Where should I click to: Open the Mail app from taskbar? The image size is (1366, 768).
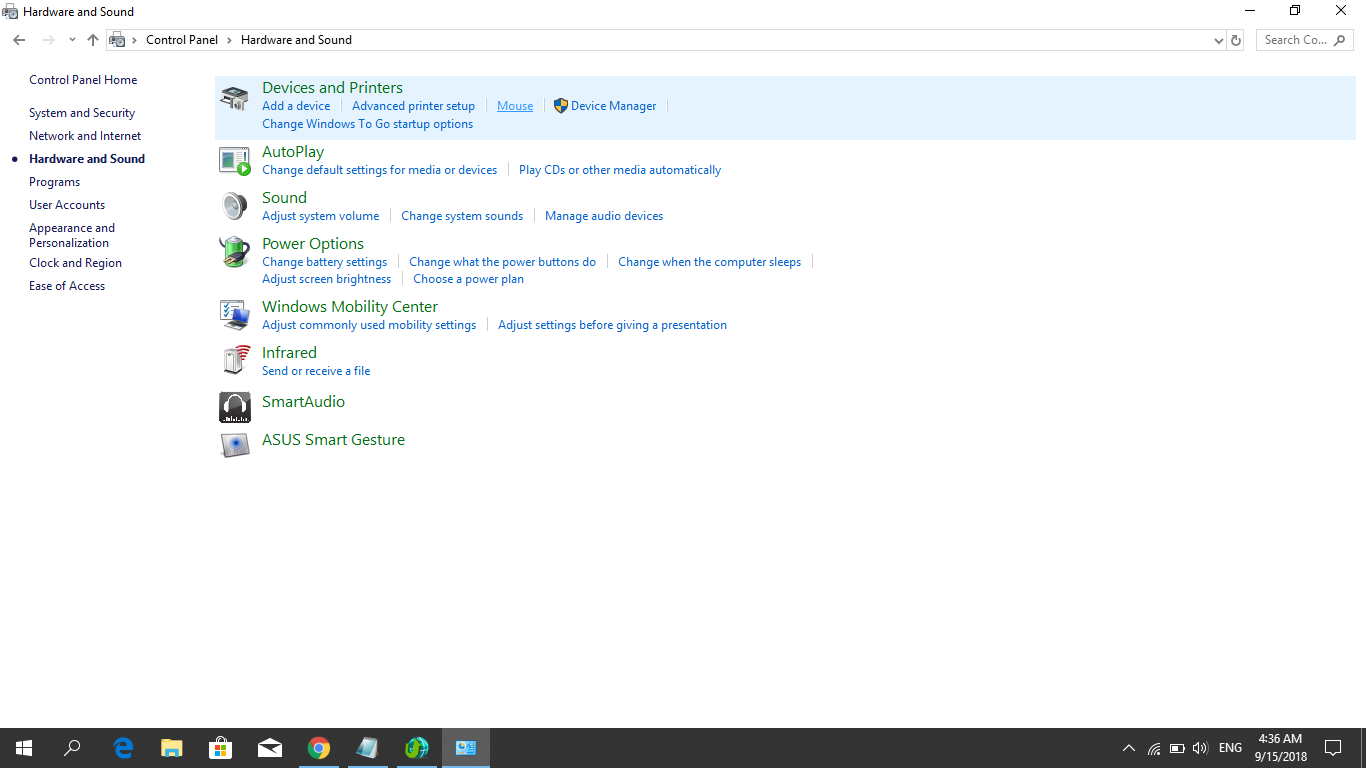click(270, 748)
